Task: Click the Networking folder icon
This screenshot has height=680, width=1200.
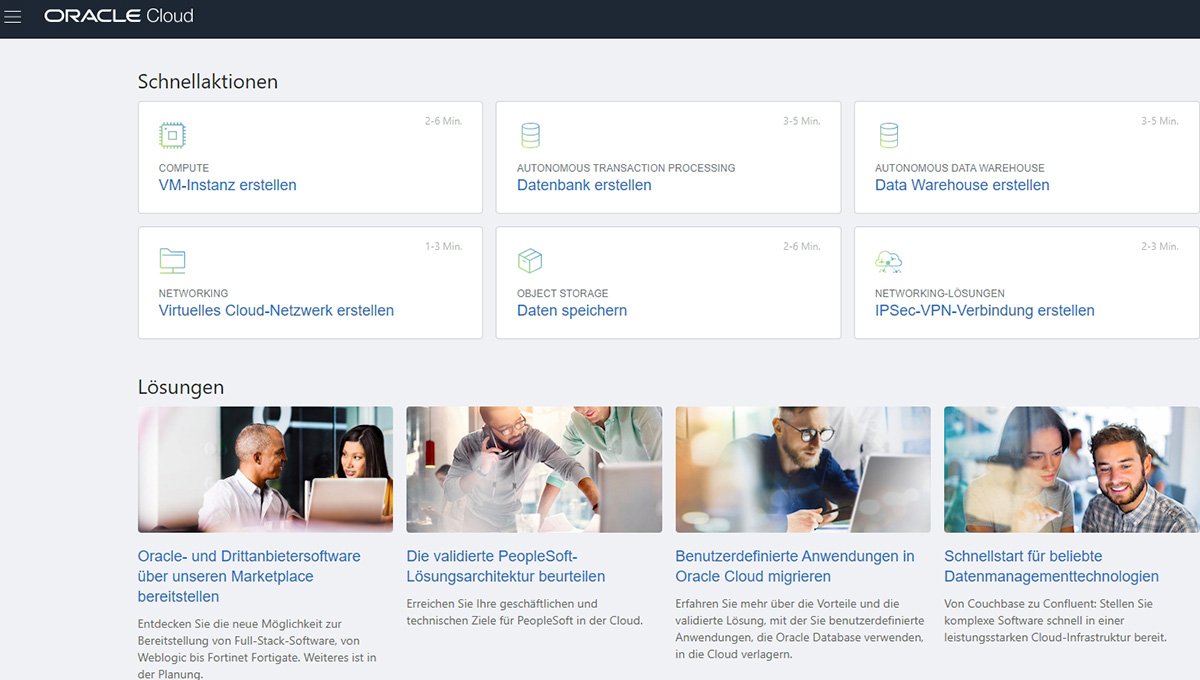Action: pyautogui.click(x=172, y=261)
